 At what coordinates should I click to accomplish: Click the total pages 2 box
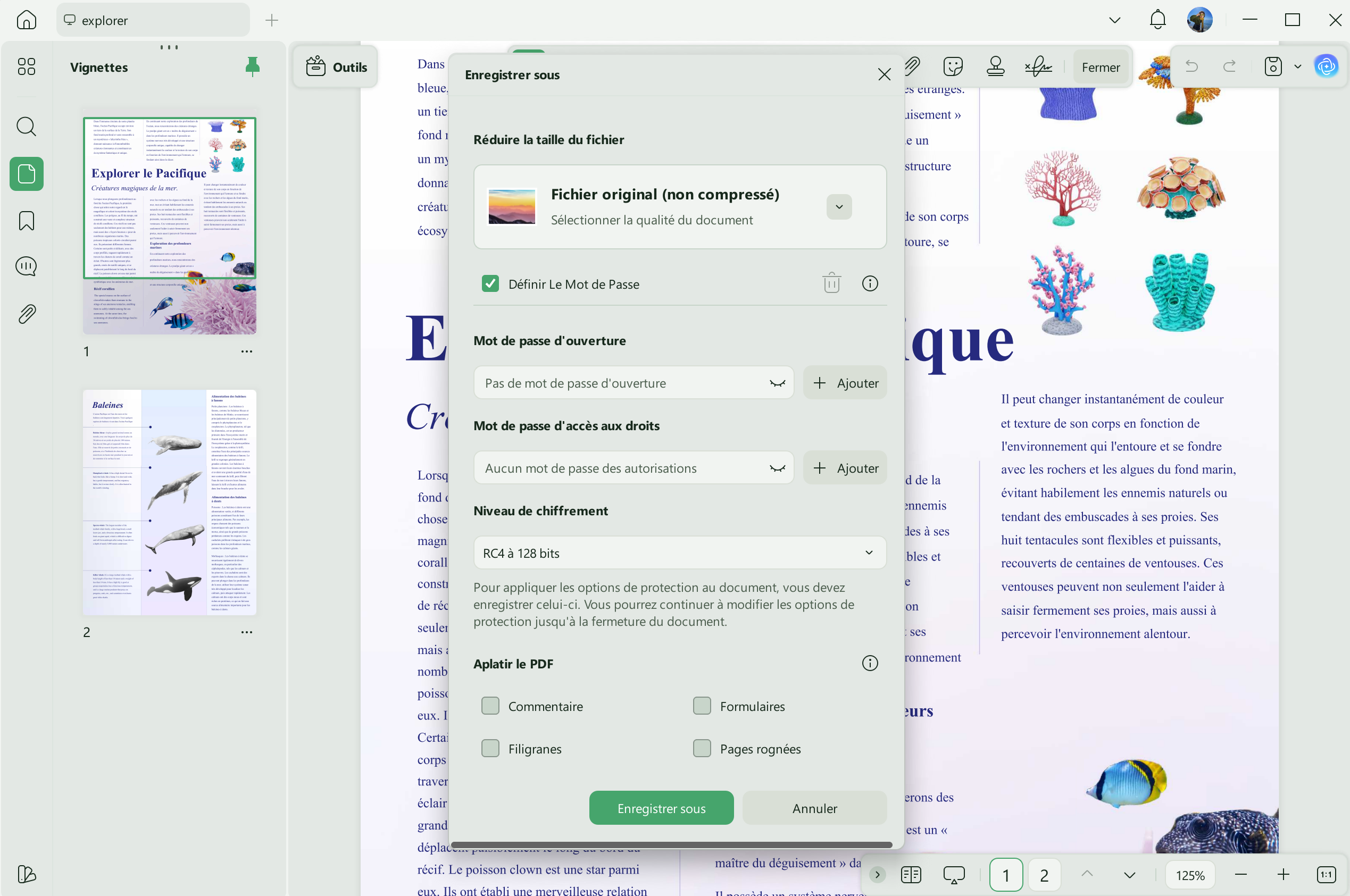click(x=1044, y=874)
